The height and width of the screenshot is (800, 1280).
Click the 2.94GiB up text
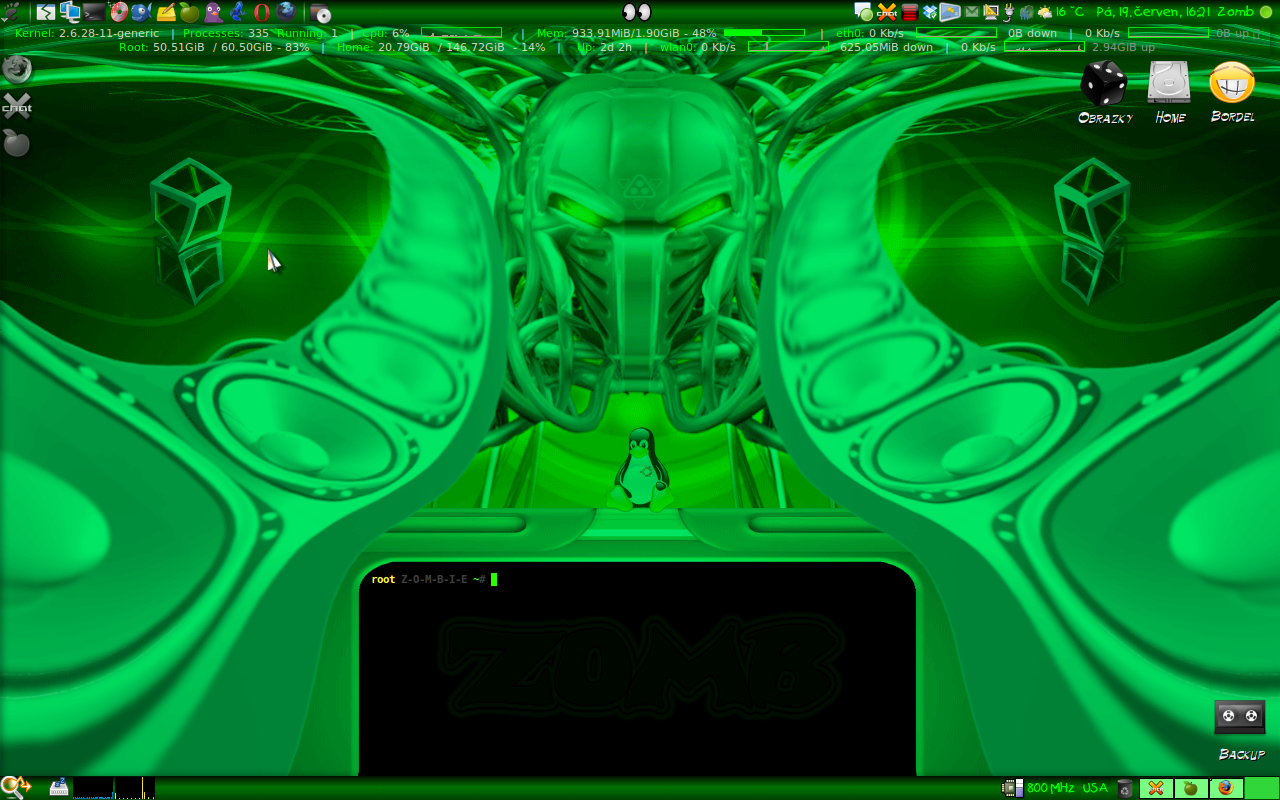(1123, 48)
